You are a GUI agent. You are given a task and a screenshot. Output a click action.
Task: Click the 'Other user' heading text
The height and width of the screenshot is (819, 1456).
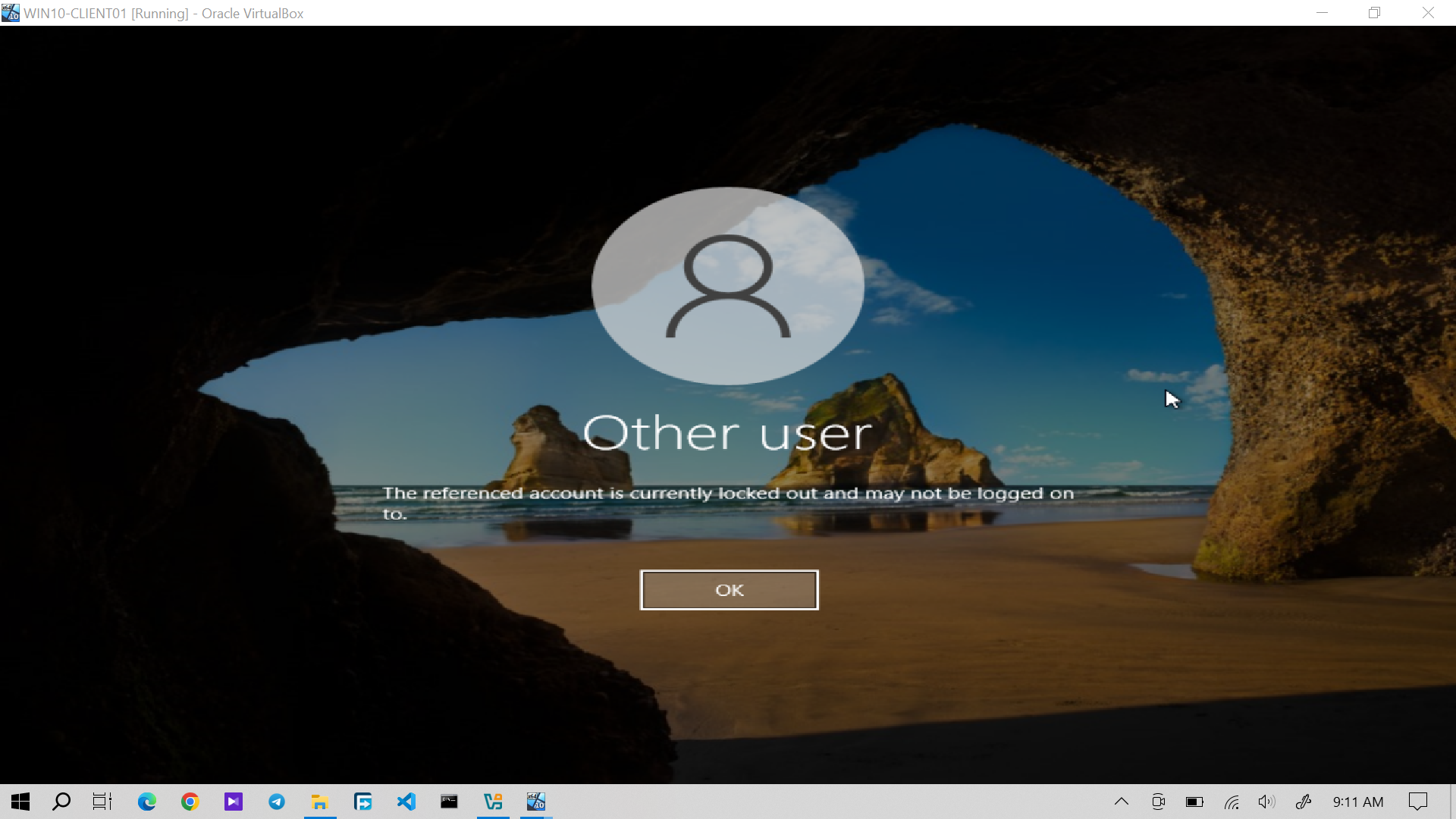tap(728, 433)
